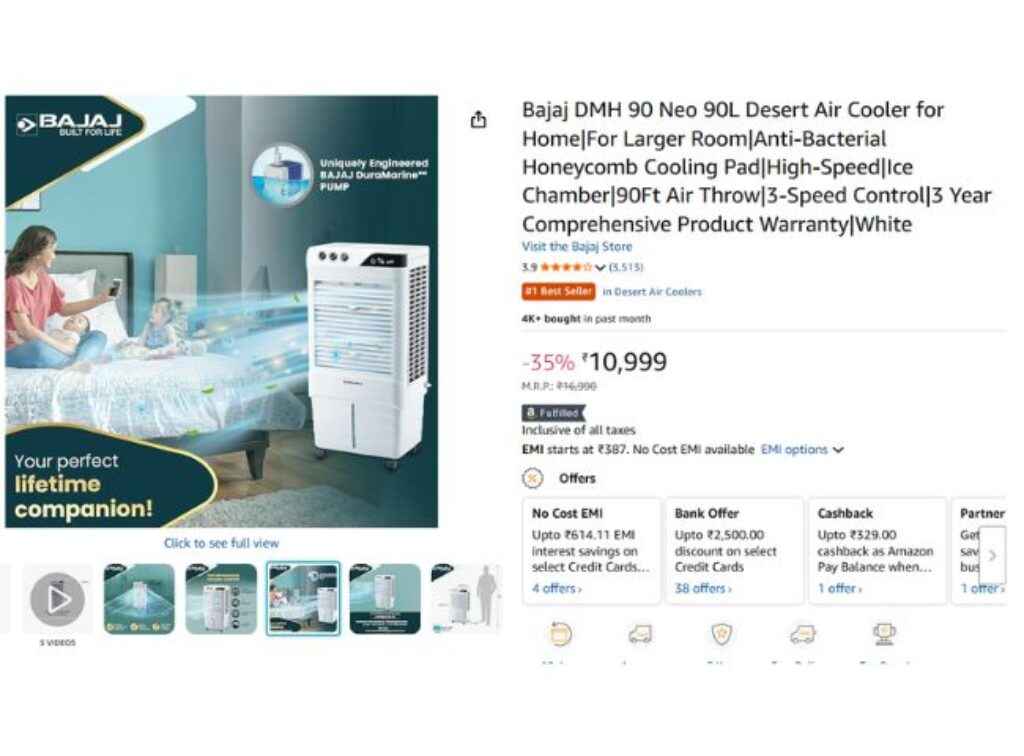Click the warranty shield icon
This screenshot has height=756, width=1024.
722,633
